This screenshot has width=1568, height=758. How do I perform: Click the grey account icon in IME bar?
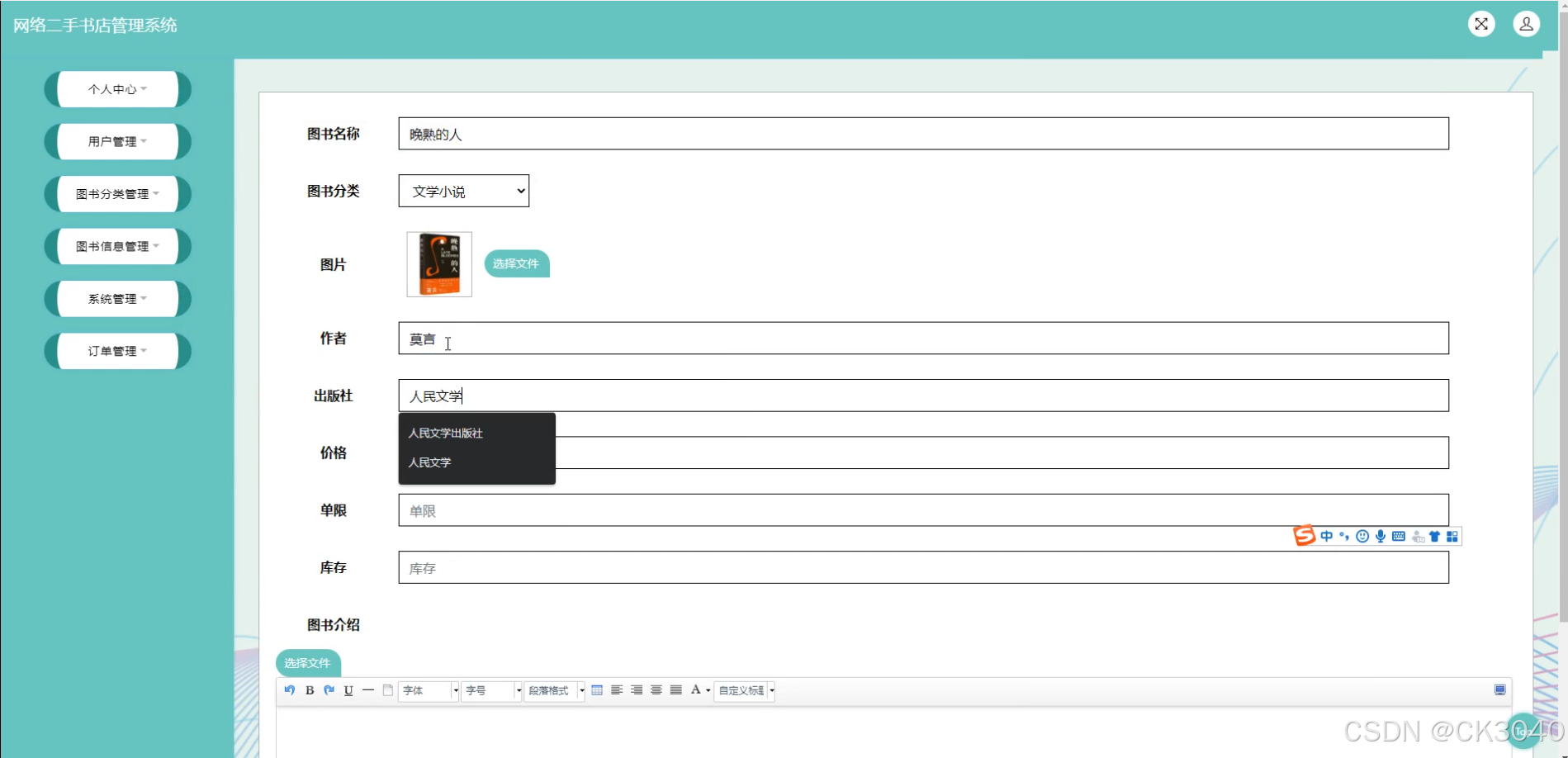(x=1418, y=537)
